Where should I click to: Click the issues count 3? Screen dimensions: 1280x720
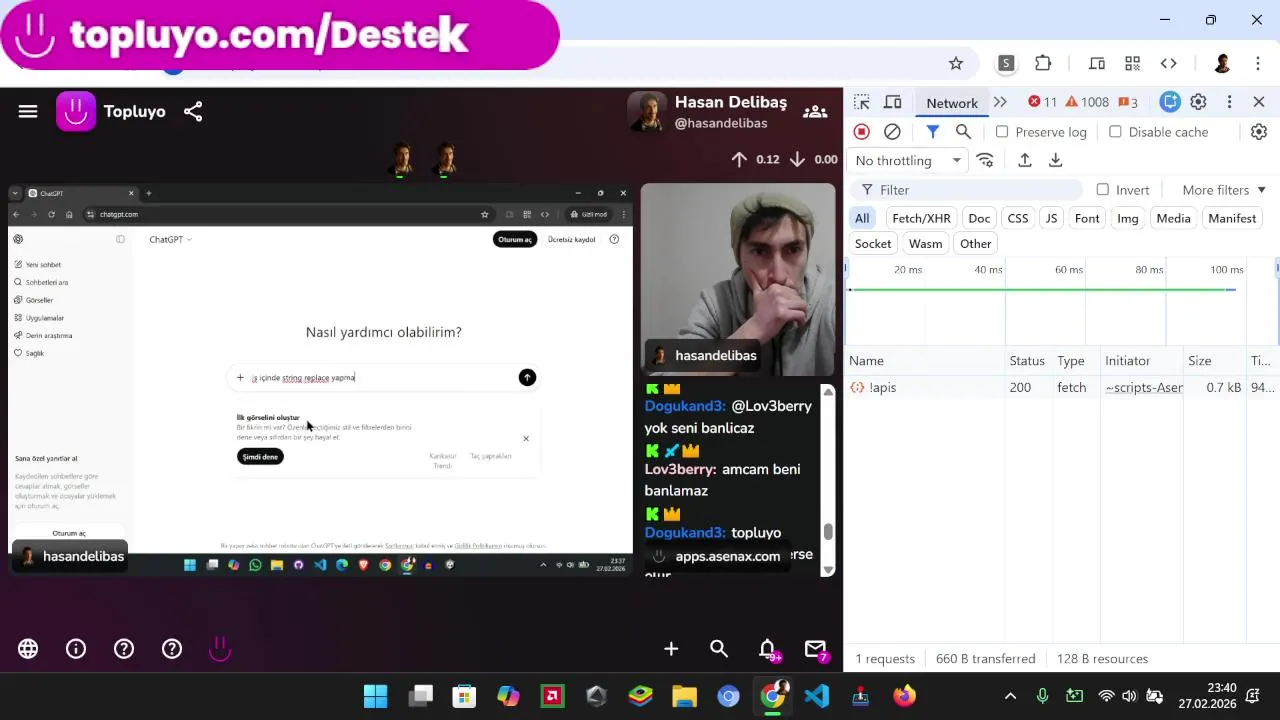pyautogui.click(x=1128, y=102)
